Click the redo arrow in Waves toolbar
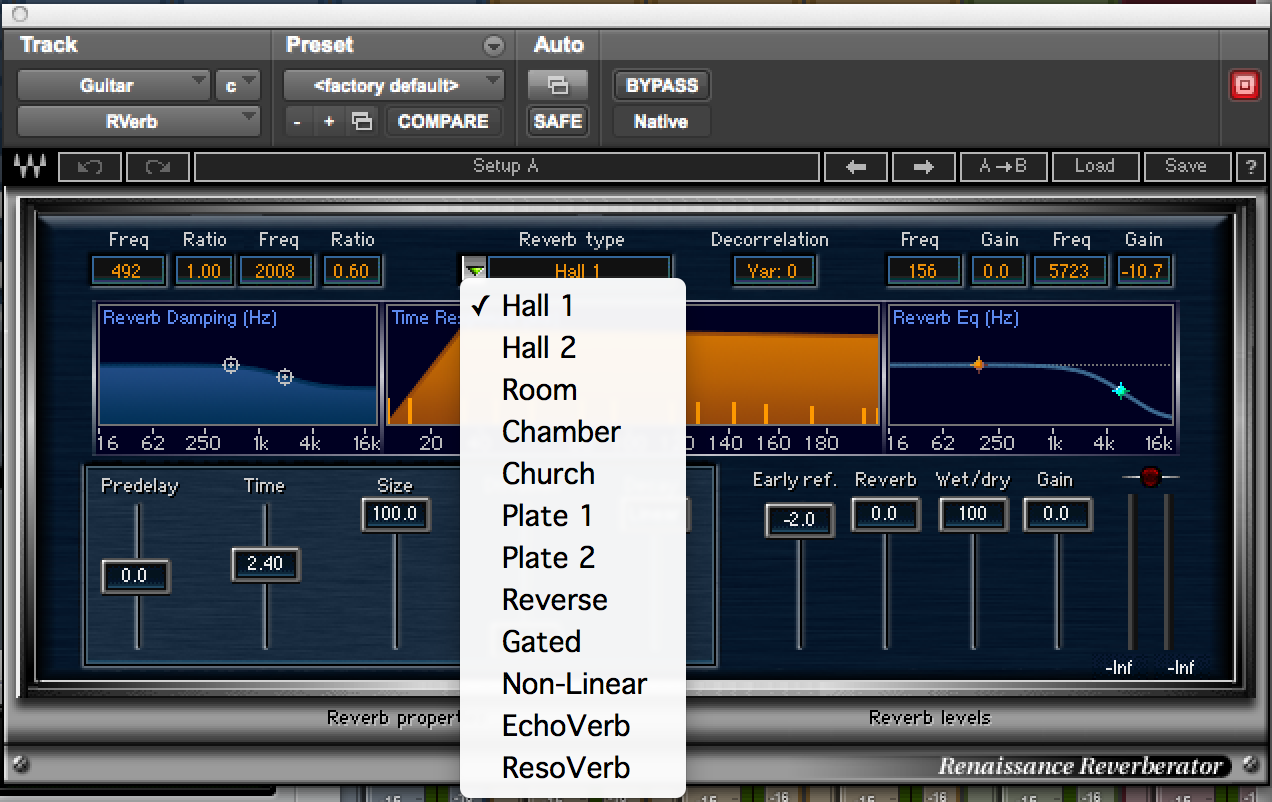The image size is (1272, 802). click(x=158, y=167)
